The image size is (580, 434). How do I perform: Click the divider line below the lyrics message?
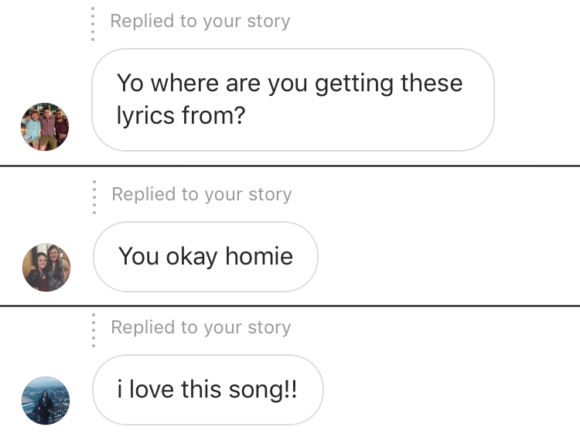(x=290, y=166)
